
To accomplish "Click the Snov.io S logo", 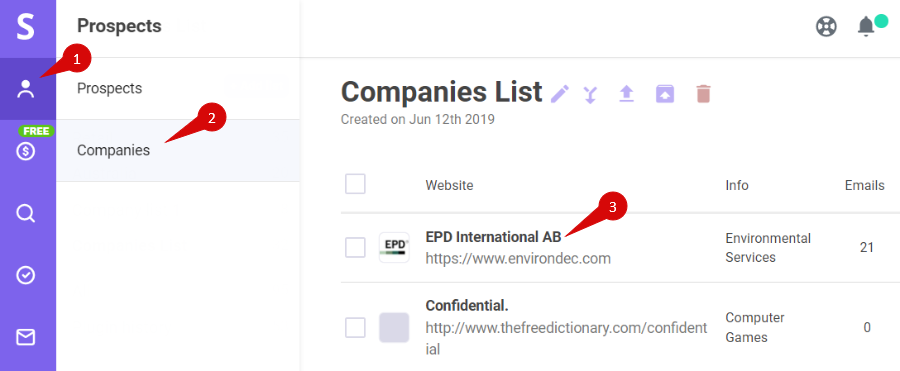I will click(x=26, y=27).
